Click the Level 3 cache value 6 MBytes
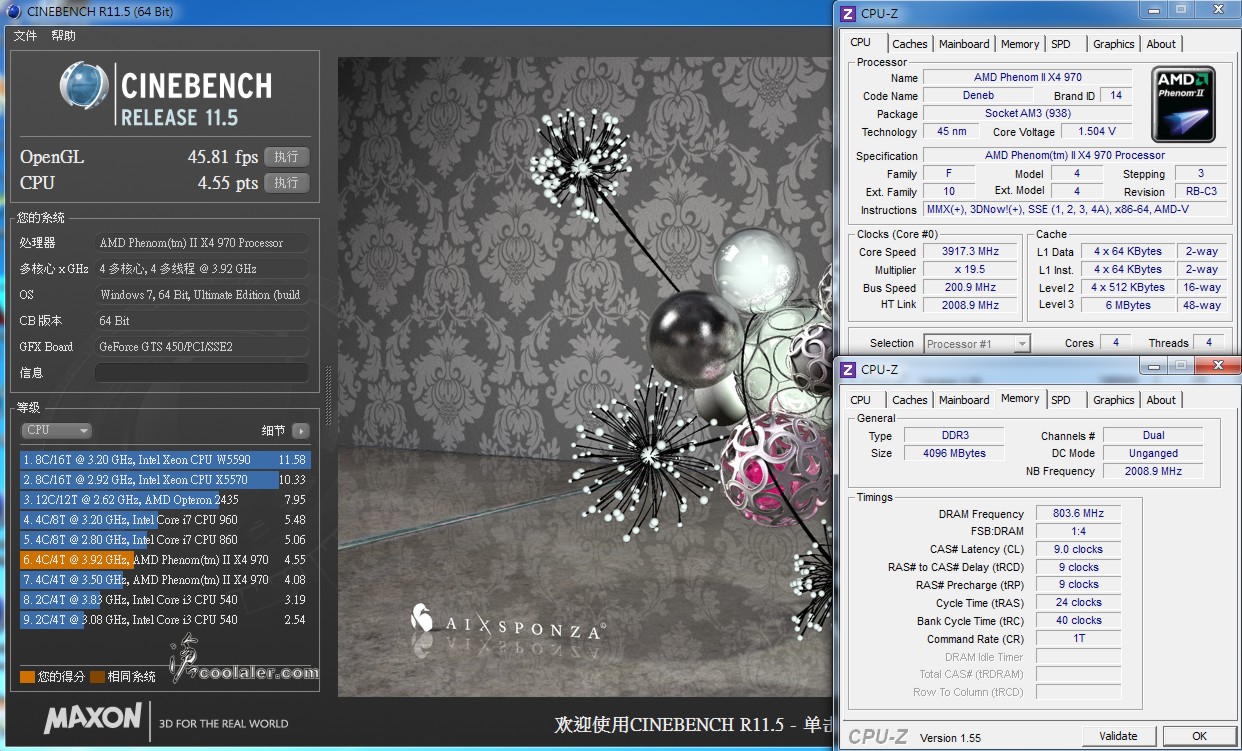Screen dimensions: 1242x751 coord(1127,305)
